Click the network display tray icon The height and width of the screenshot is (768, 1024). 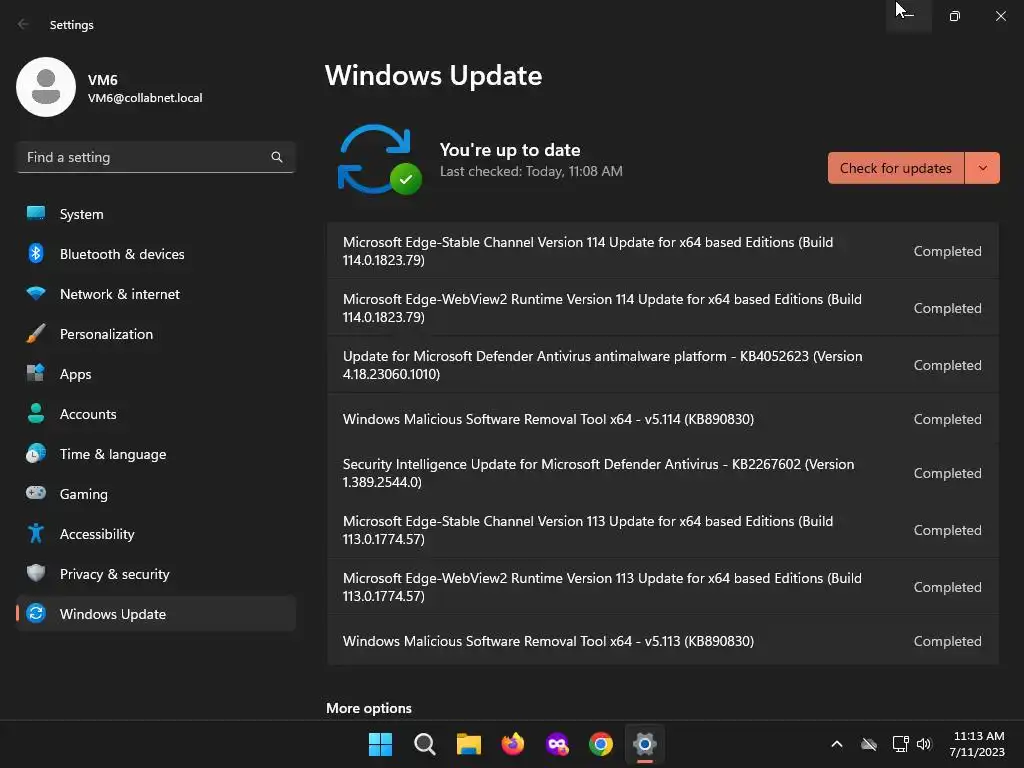point(901,744)
